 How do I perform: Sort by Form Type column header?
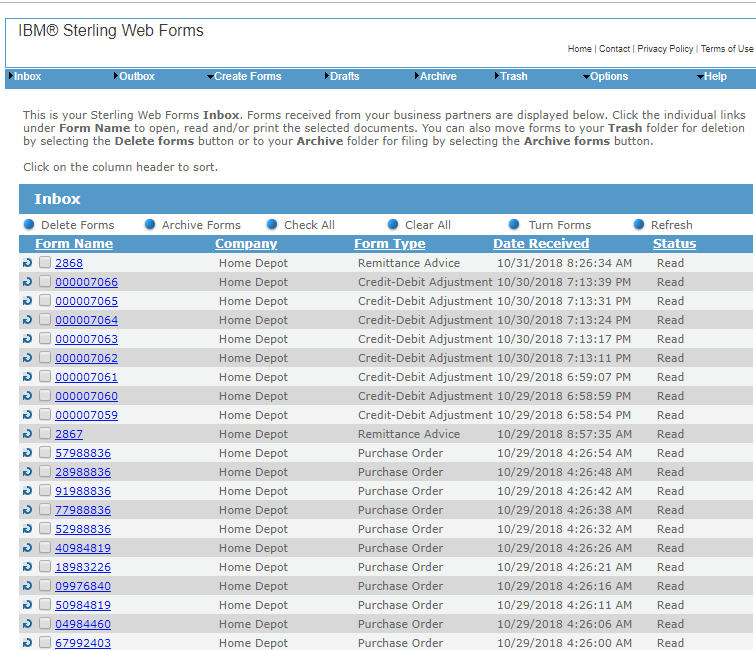(390, 244)
